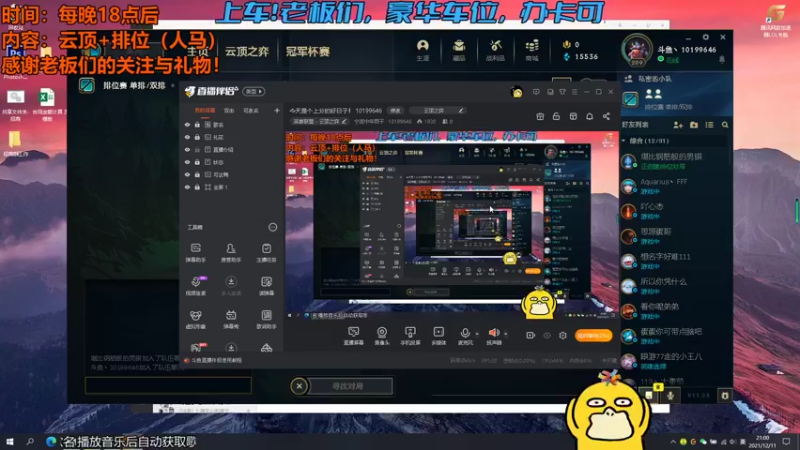Add 手机投屏 phone mirroring source

point(410,336)
